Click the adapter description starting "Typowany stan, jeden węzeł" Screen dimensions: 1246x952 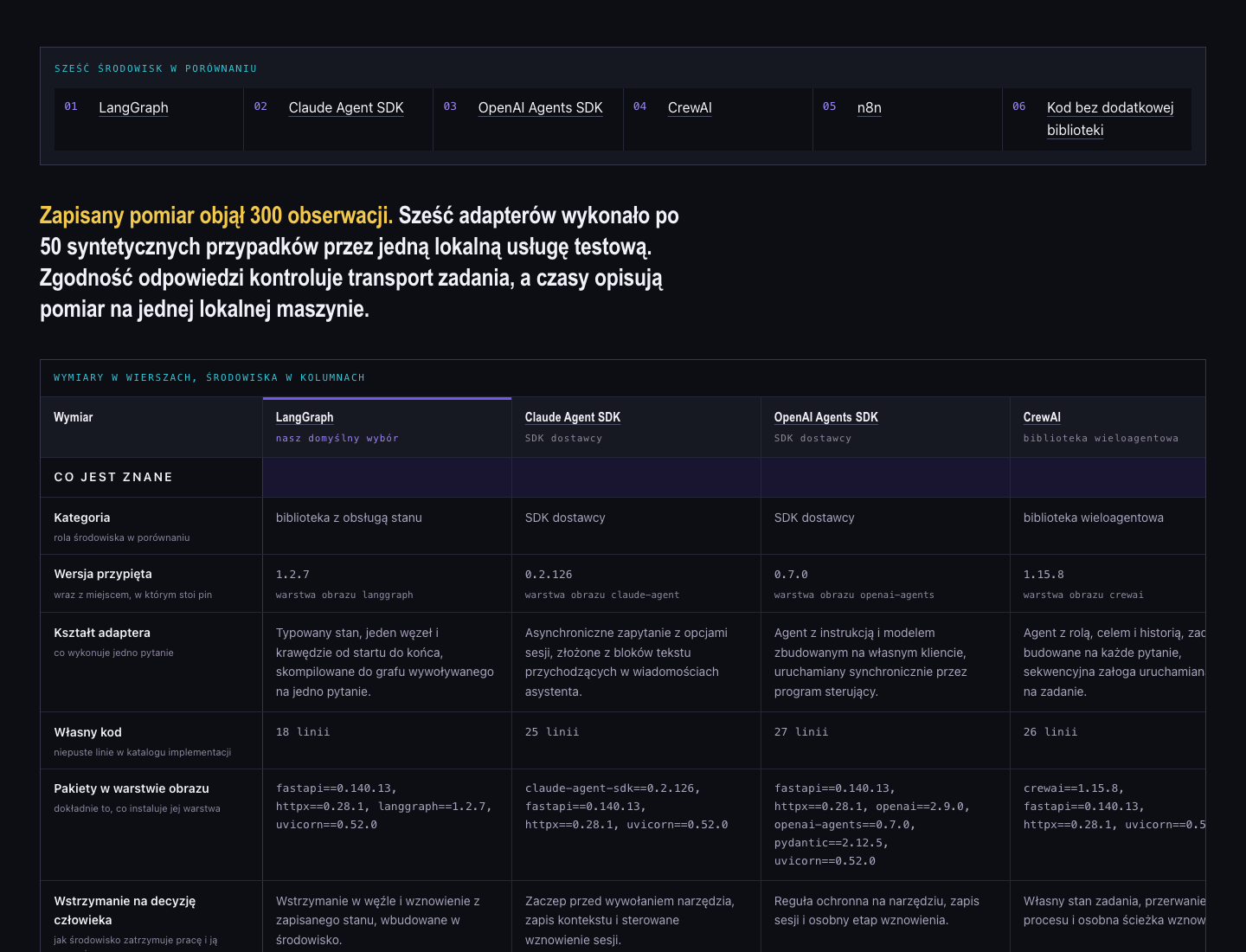385,662
